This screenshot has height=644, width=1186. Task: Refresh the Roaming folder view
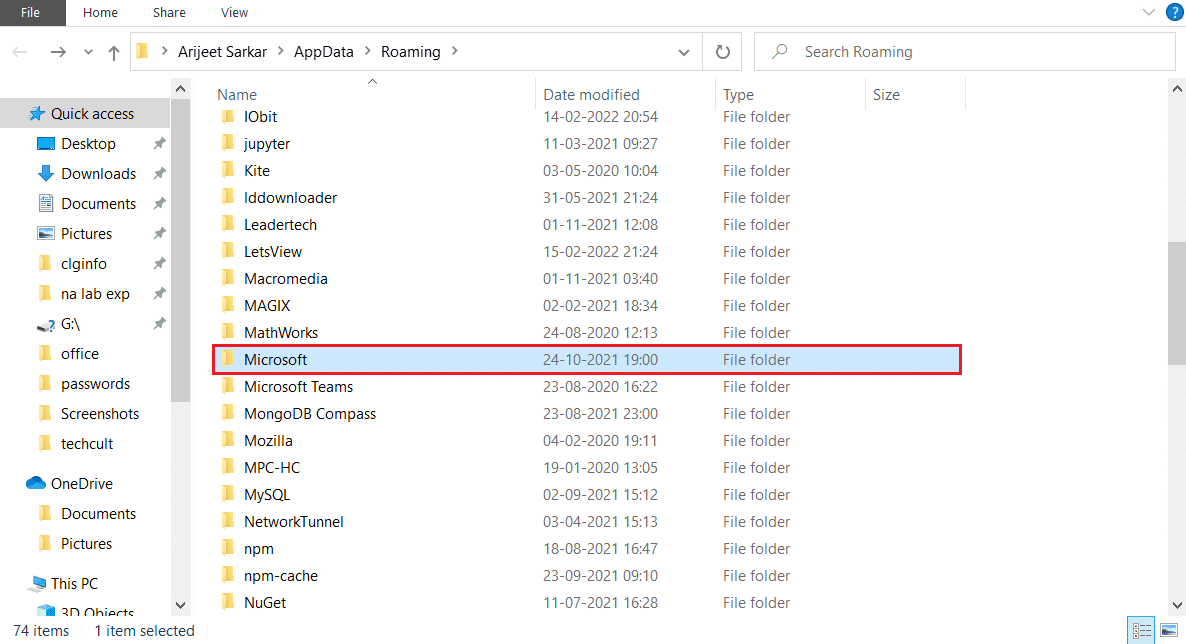[722, 51]
